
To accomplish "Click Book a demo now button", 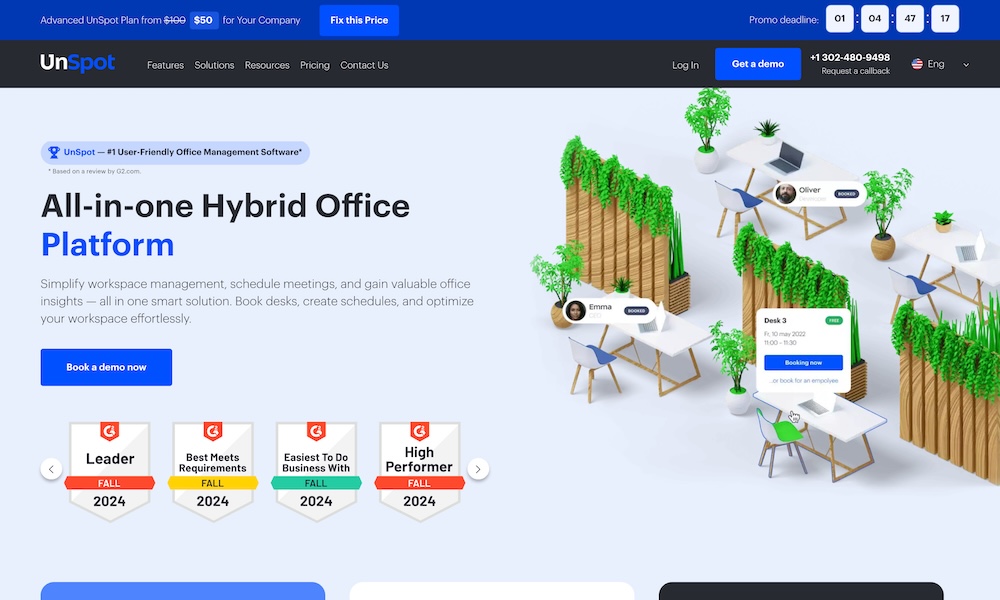I will pyautogui.click(x=106, y=367).
